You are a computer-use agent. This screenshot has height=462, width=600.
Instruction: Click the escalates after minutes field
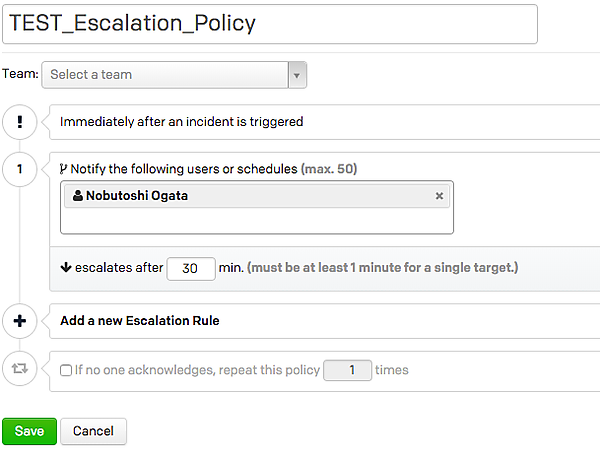pyautogui.click(x=191, y=268)
